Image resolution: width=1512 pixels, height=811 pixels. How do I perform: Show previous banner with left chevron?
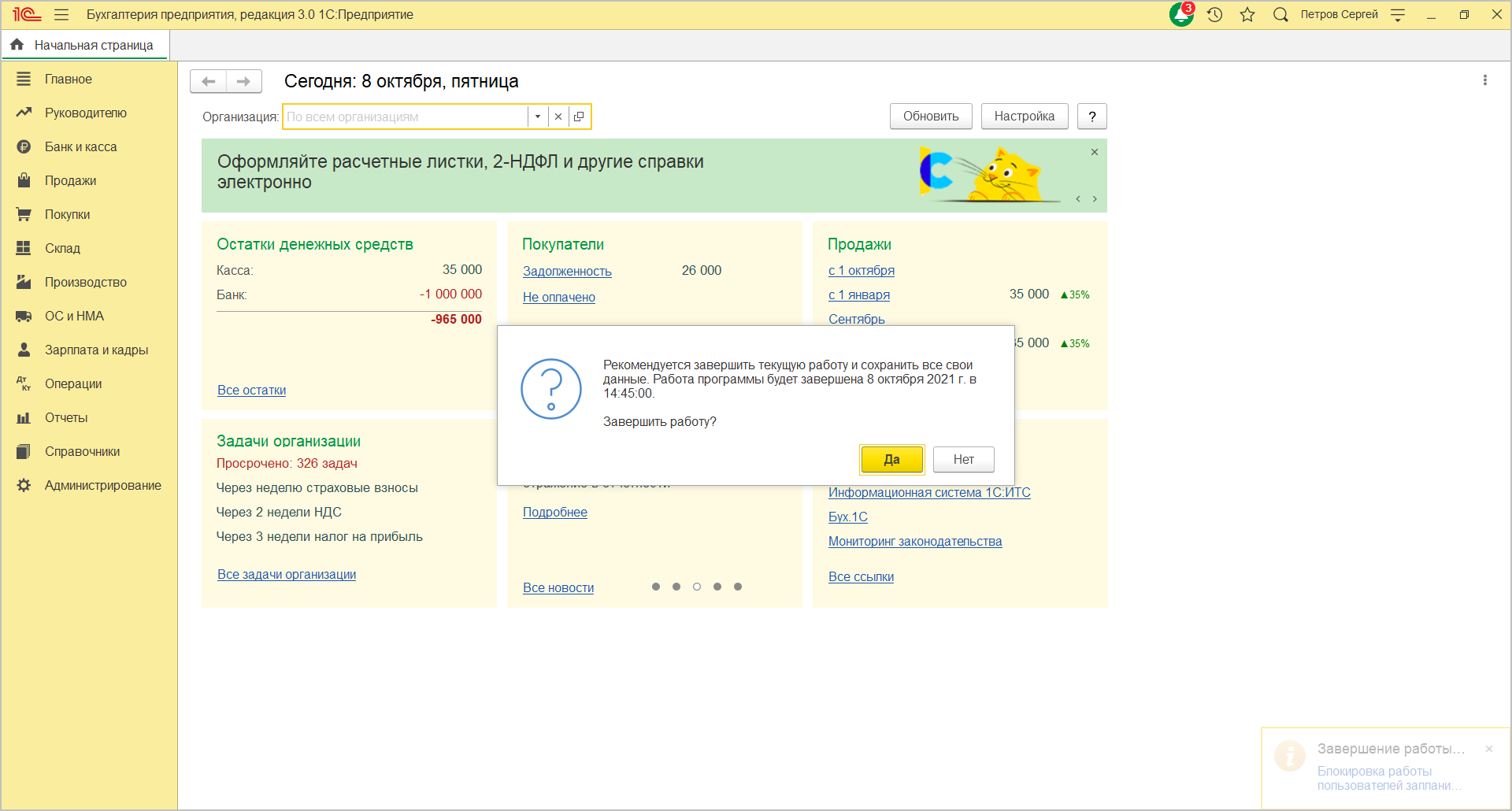point(1078,199)
